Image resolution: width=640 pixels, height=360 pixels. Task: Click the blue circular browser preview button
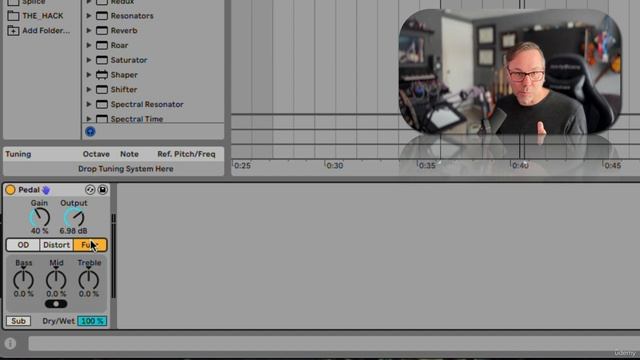(x=90, y=131)
